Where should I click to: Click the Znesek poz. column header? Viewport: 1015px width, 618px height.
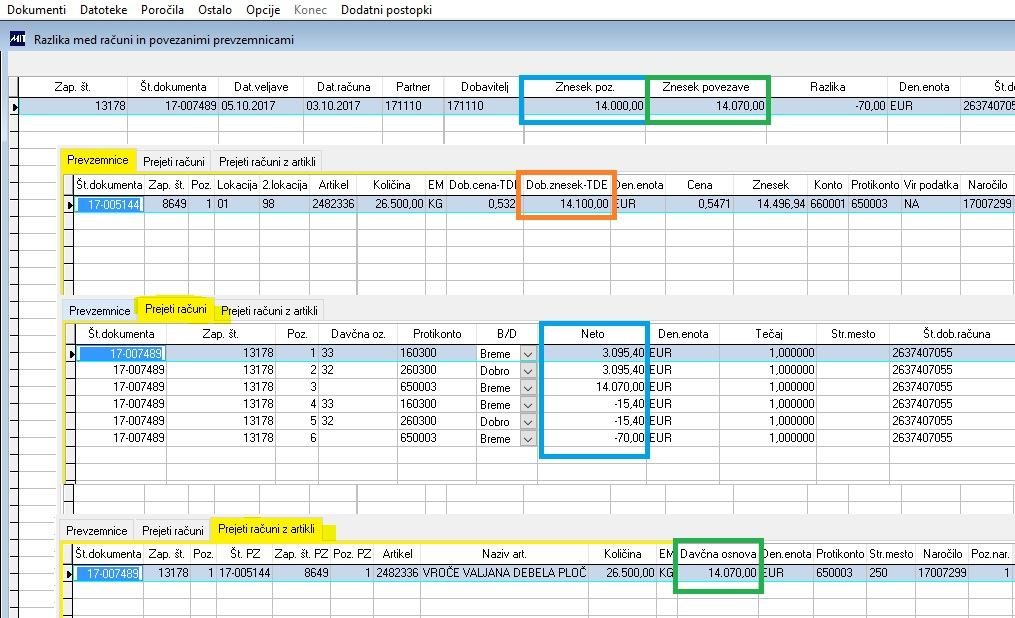pos(585,87)
